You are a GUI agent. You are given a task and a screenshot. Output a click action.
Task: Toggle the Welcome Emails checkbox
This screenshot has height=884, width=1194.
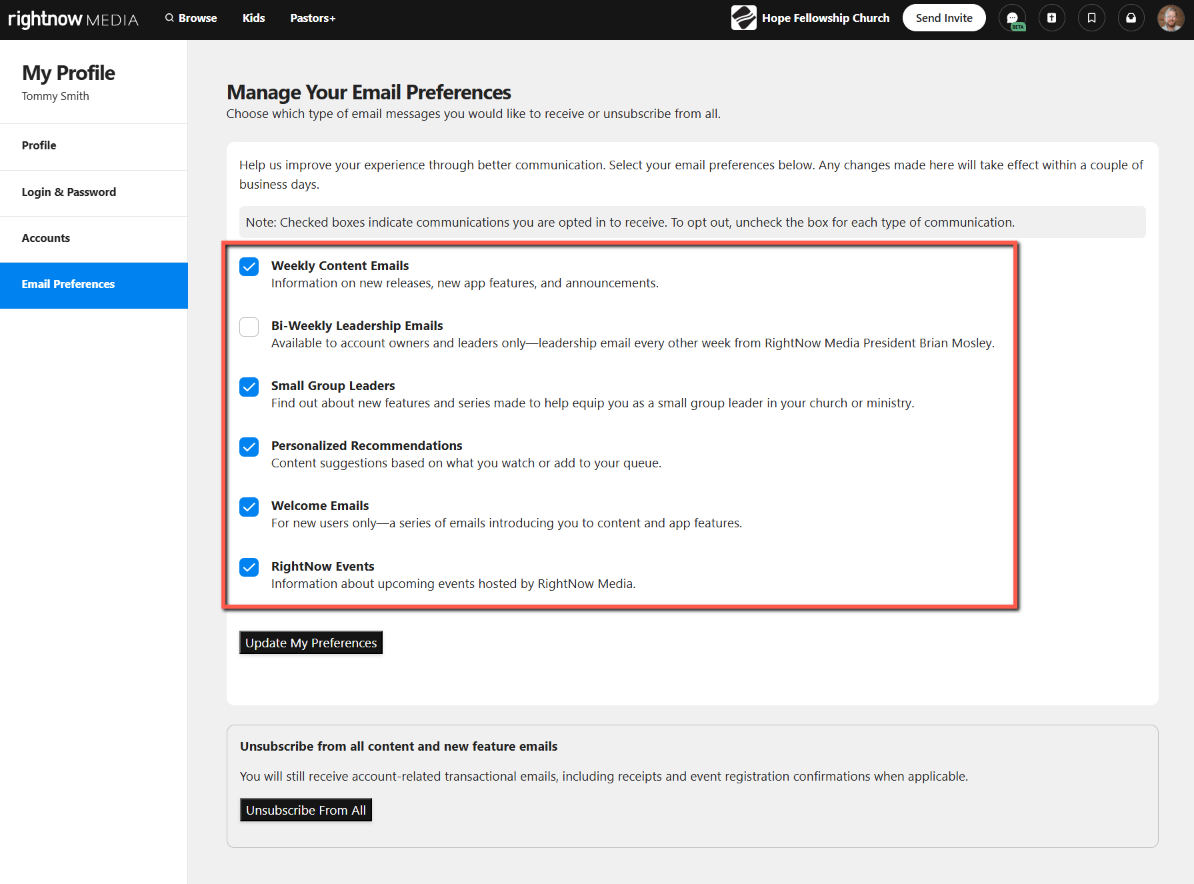[249, 507]
